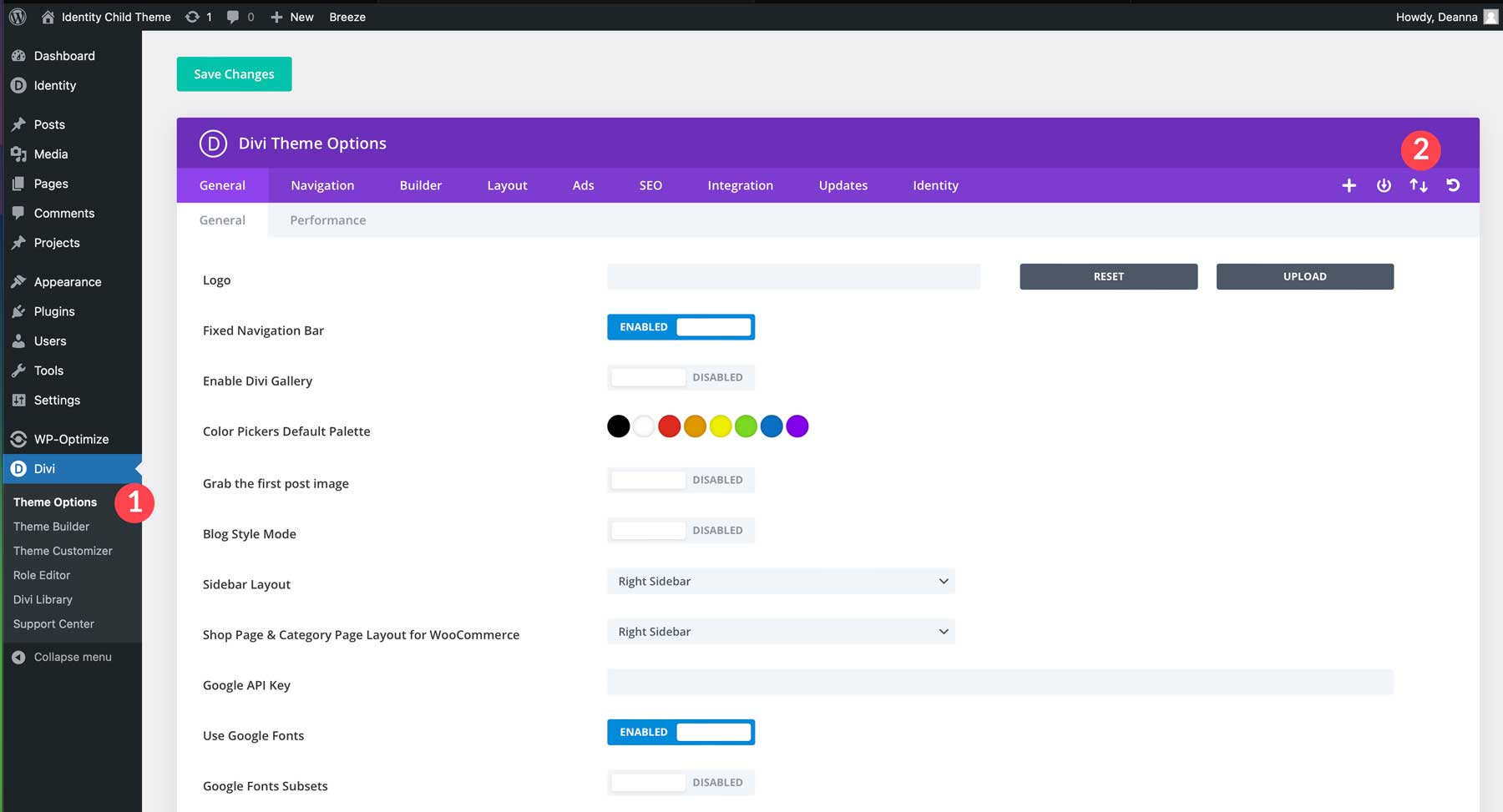Click the Pages icon in sidebar

(x=18, y=184)
